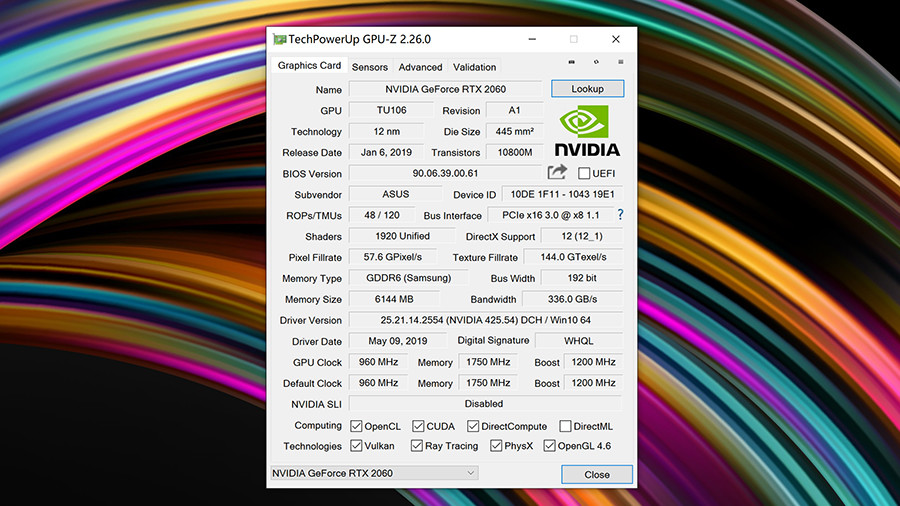Toggle the CUDA checkbox

pyautogui.click(x=418, y=426)
